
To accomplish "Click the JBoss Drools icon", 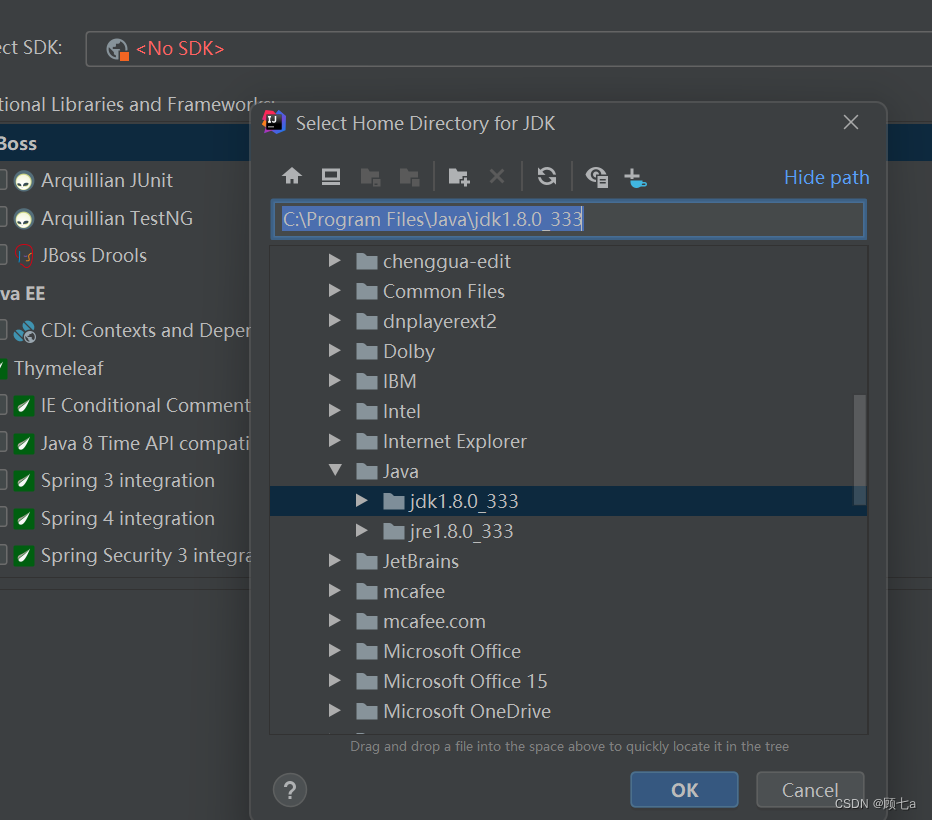I will 24,256.
